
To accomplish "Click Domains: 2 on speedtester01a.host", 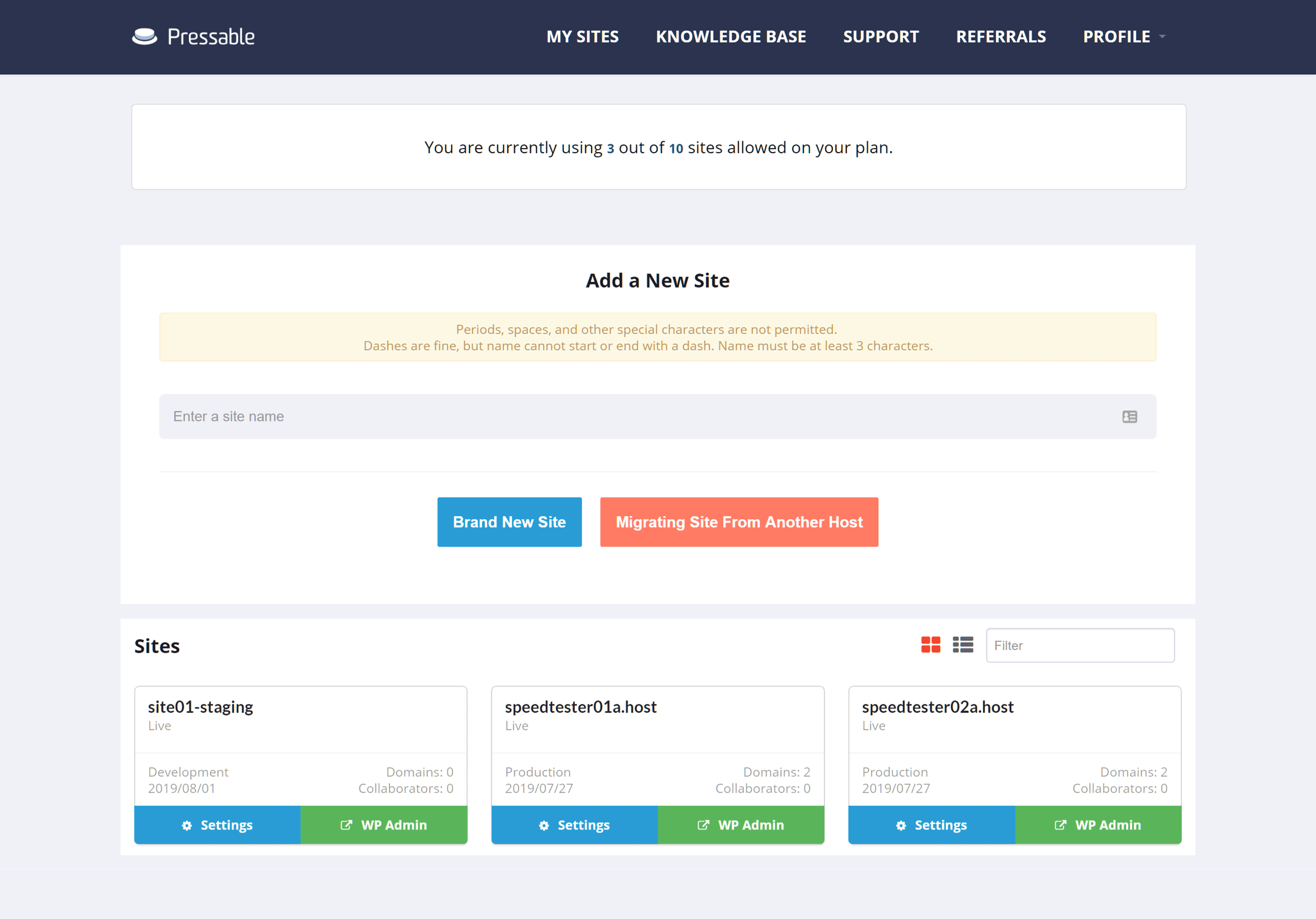I will pyautogui.click(x=776, y=772).
